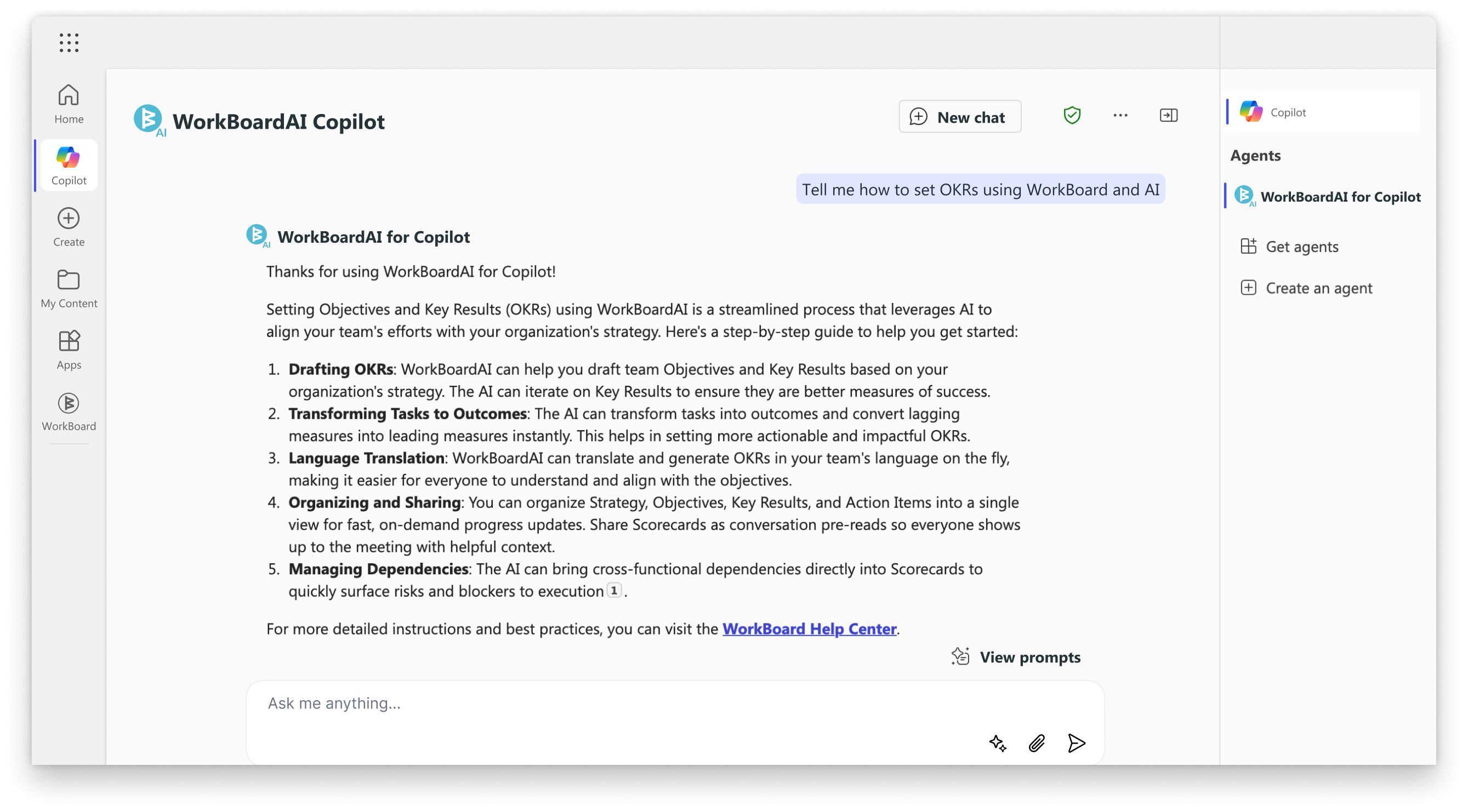The image size is (1468, 812).
Task: Start a New chat
Action: click(960, 117)
